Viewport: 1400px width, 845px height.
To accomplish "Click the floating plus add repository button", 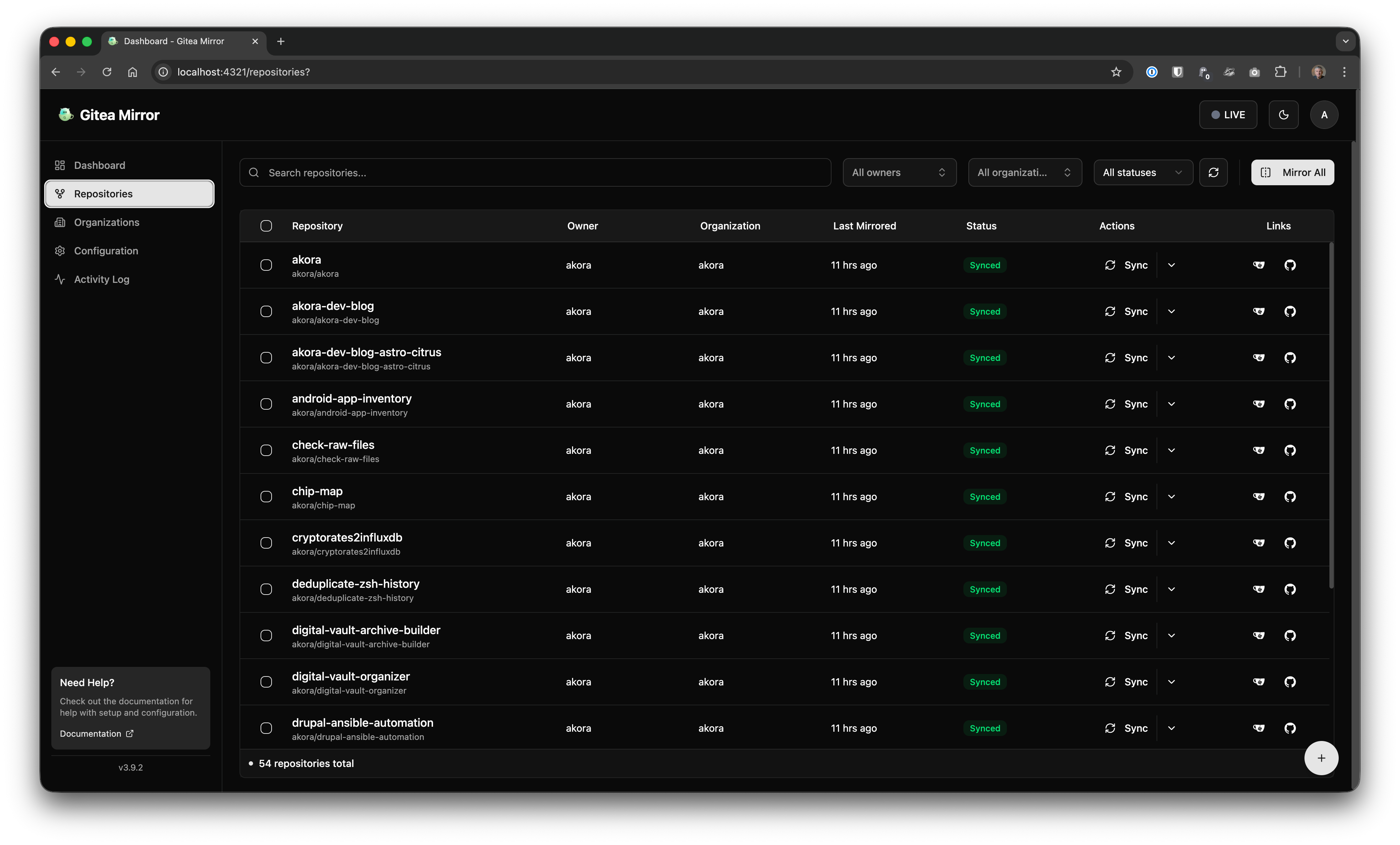I will pos(1321,758).
